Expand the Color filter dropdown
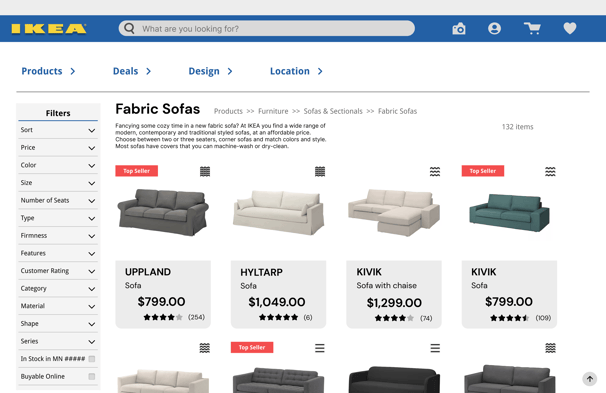Viewport: 606px width, 393px height. point(58,165)
